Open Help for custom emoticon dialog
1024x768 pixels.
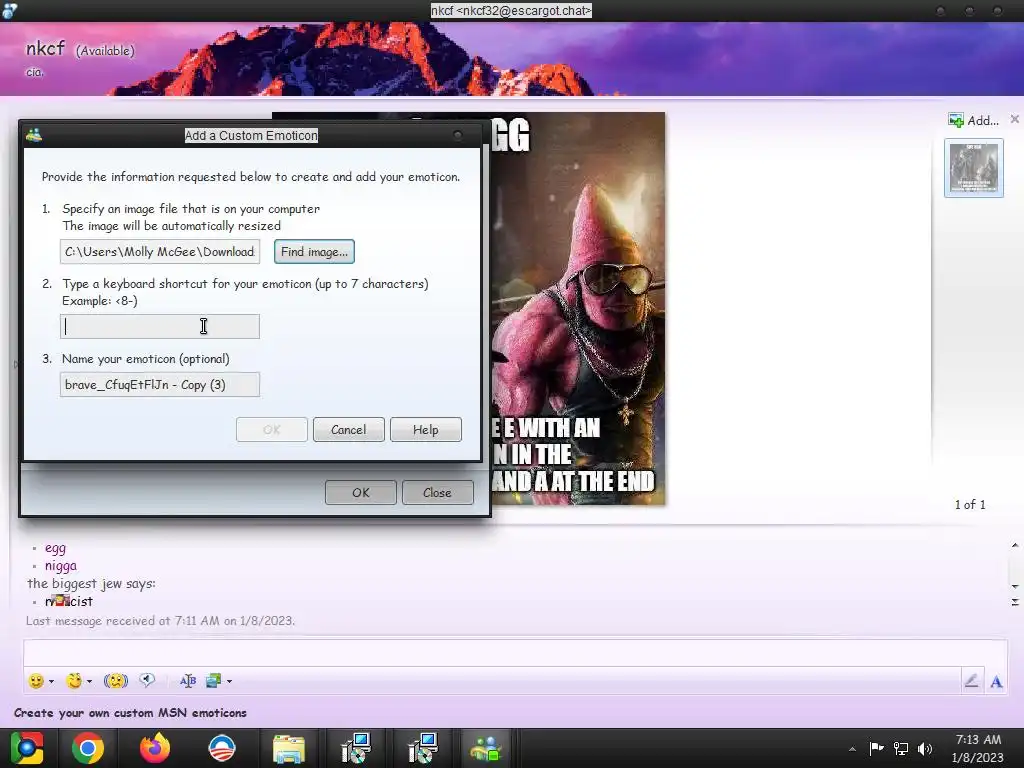click(x=426, y=430)
